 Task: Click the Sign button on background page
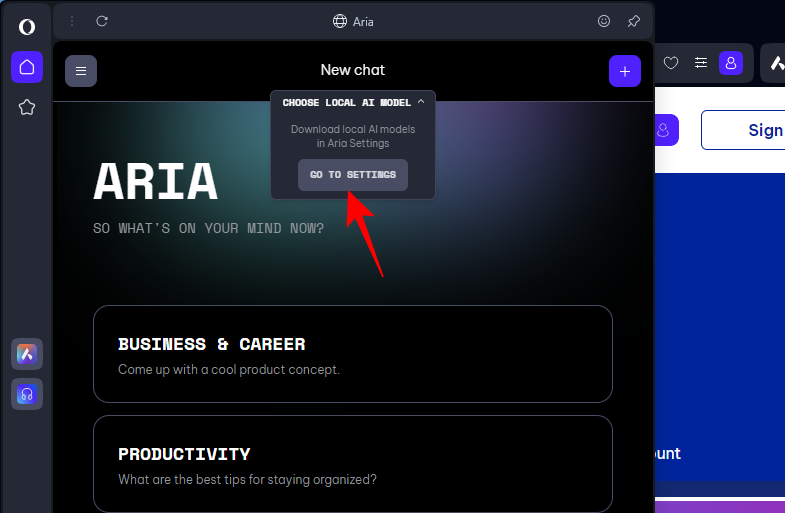pyautogui.click(x=744, y=130)
